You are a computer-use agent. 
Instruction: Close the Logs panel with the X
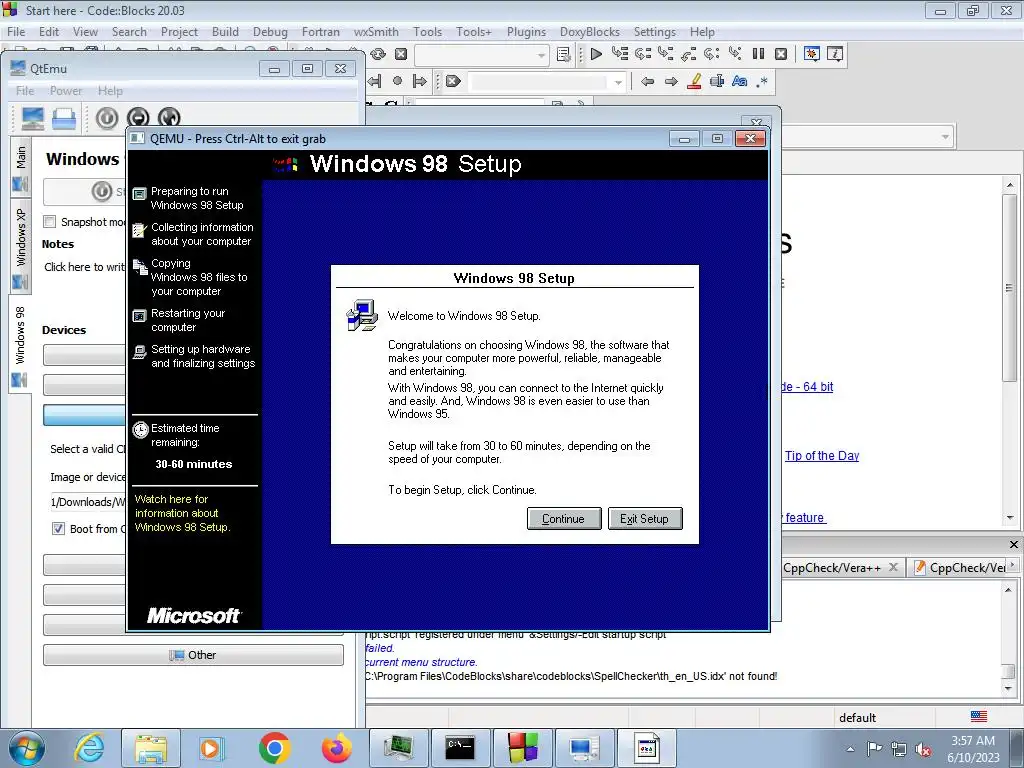(1014, 544)
